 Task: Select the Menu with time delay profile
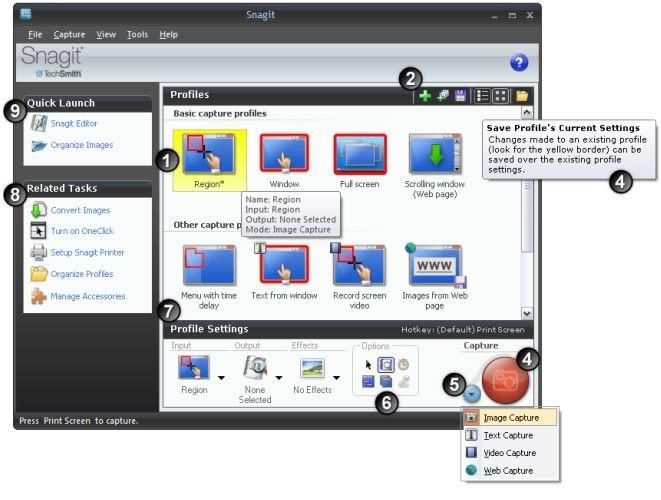coord(209,277)
